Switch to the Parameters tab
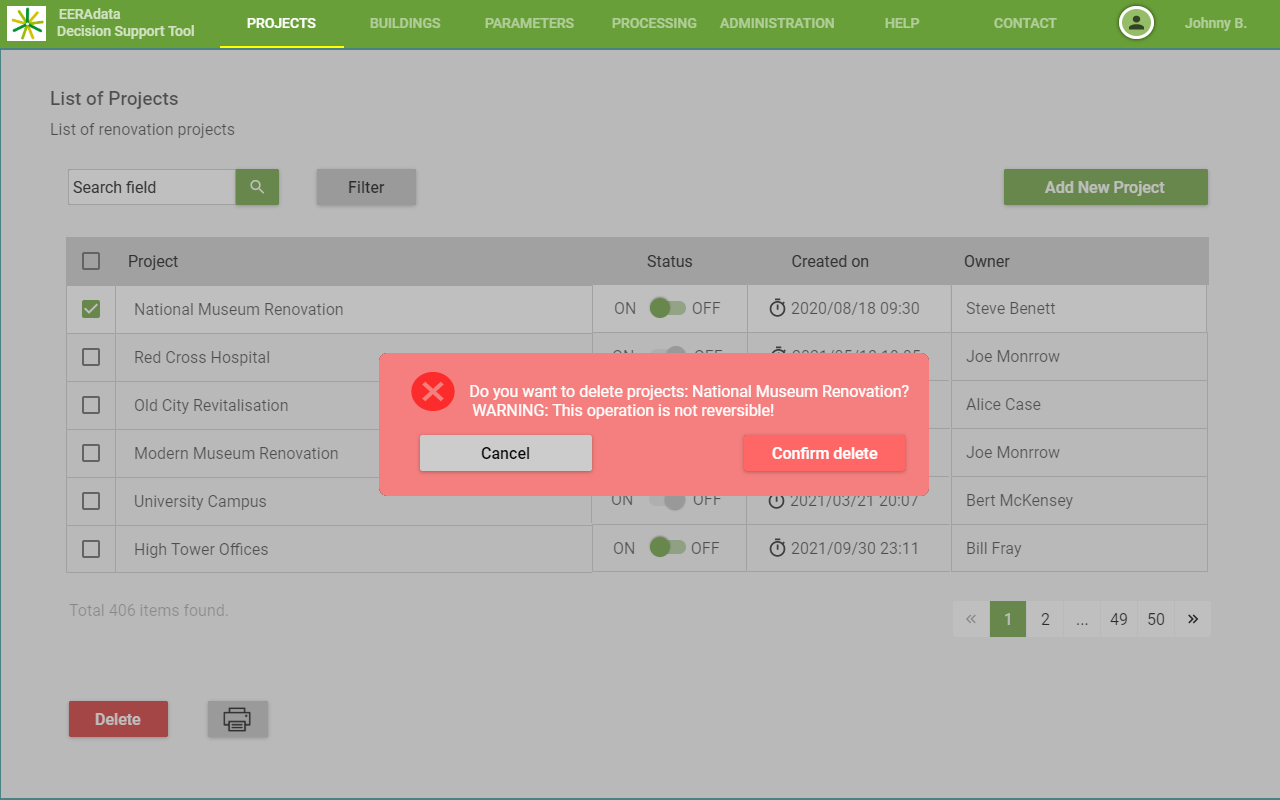Image resolution: width=1280 pixels, height=800 pixels. click(x=529, y=23)
